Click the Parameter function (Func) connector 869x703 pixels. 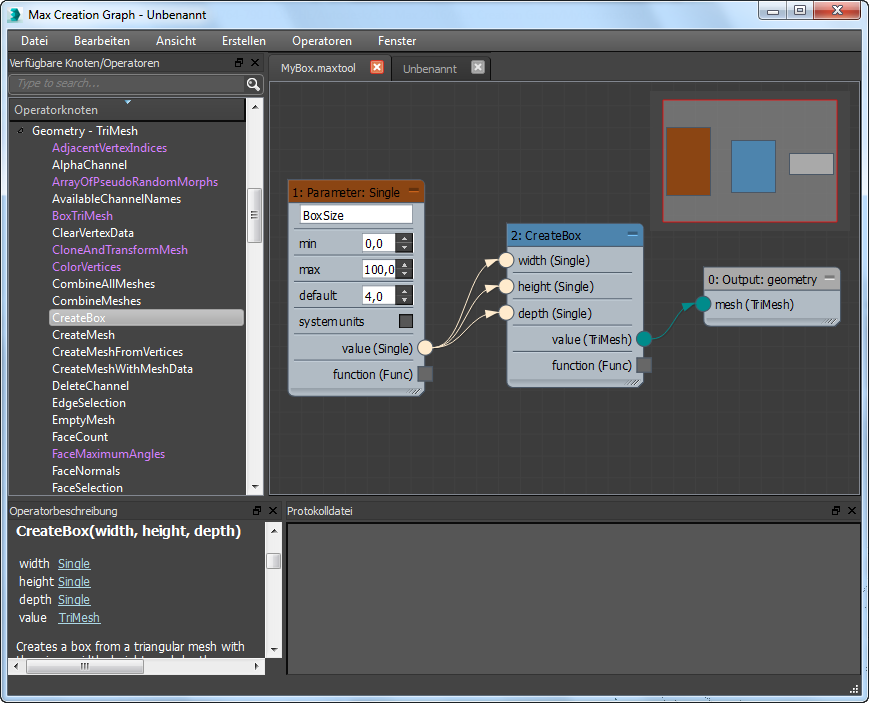[x=425, y=374]
